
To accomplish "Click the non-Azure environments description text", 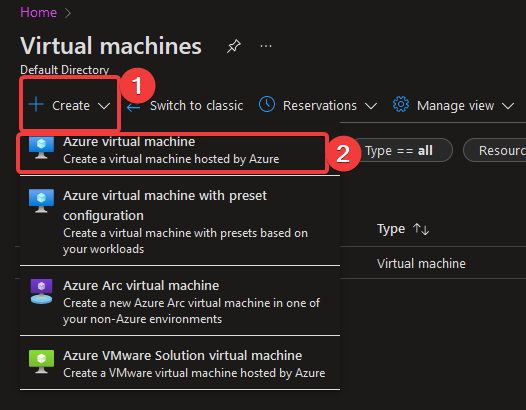I will click(x=191, y=311).
